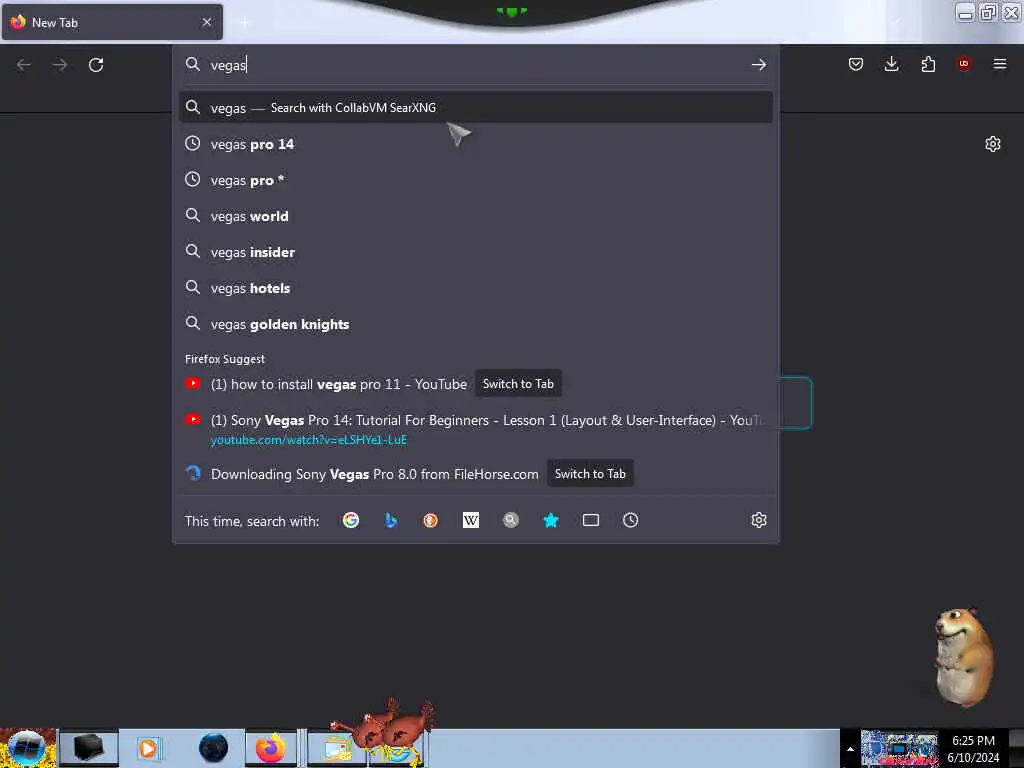Search bookmarks with the star icon
This screenshot has height=768, width=1024.
click(551, 520)
